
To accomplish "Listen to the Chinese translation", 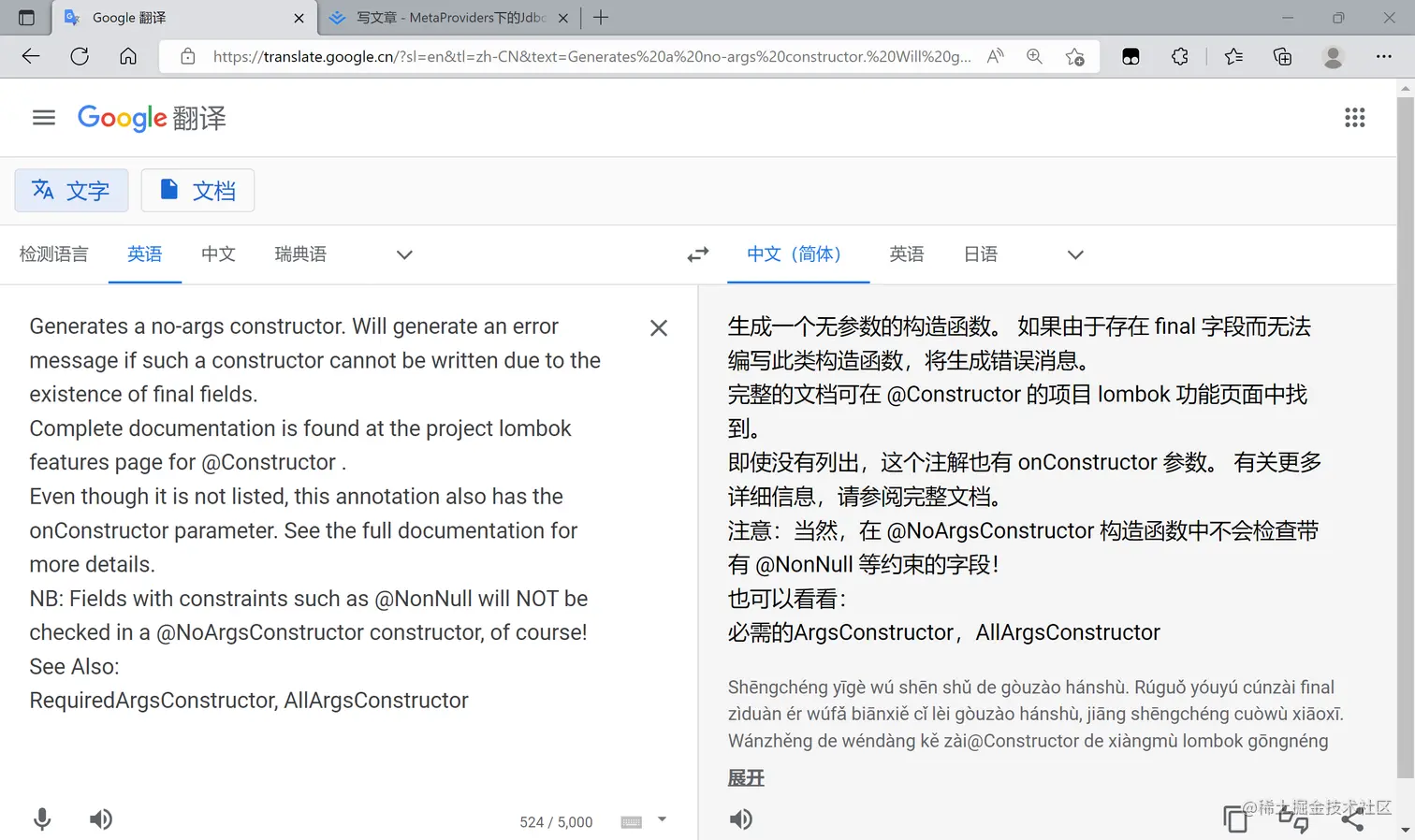I will [x=741, y=819].
